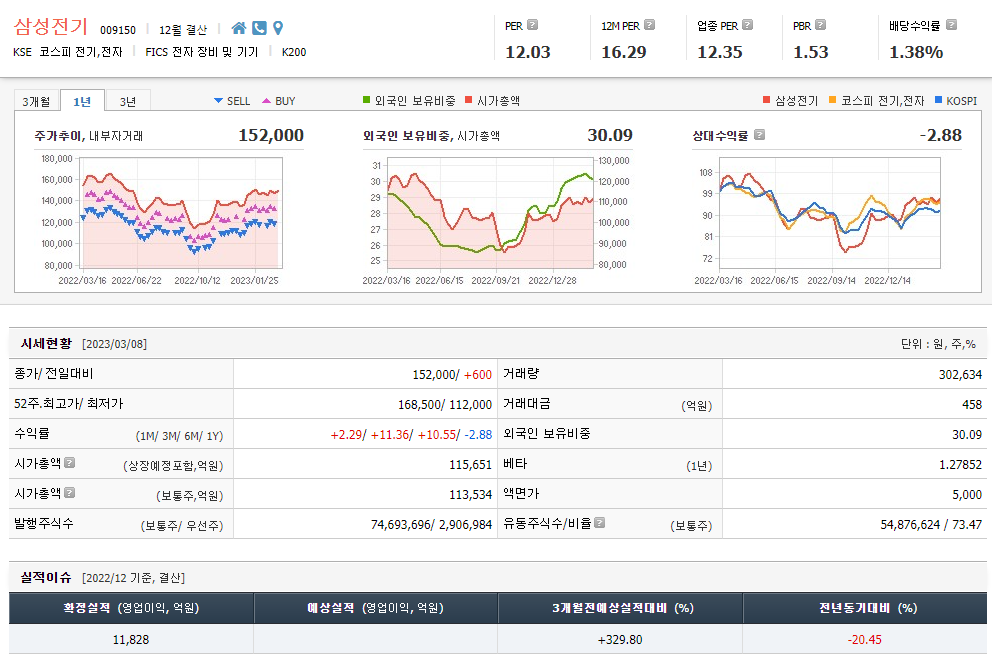
Task: Click KSE 코스피 전기,전자 sector label
Action: (68, 52)
